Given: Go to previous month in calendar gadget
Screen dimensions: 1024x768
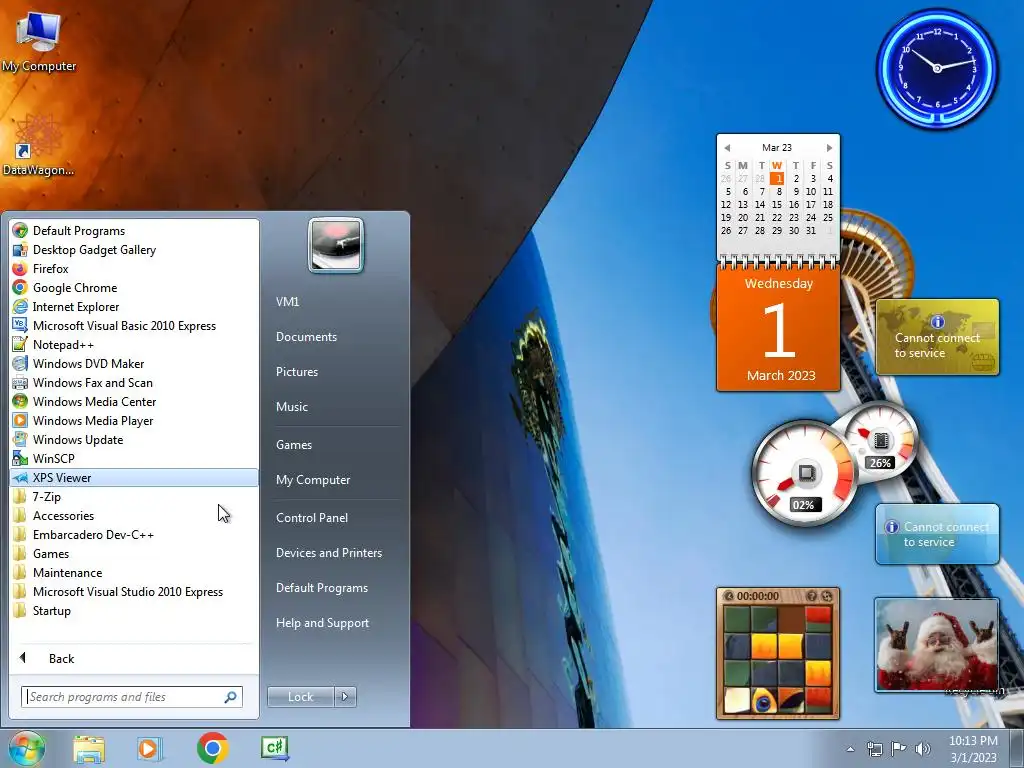Looking at the screenshot, I should pyautogui.click(x=727, y=148).
